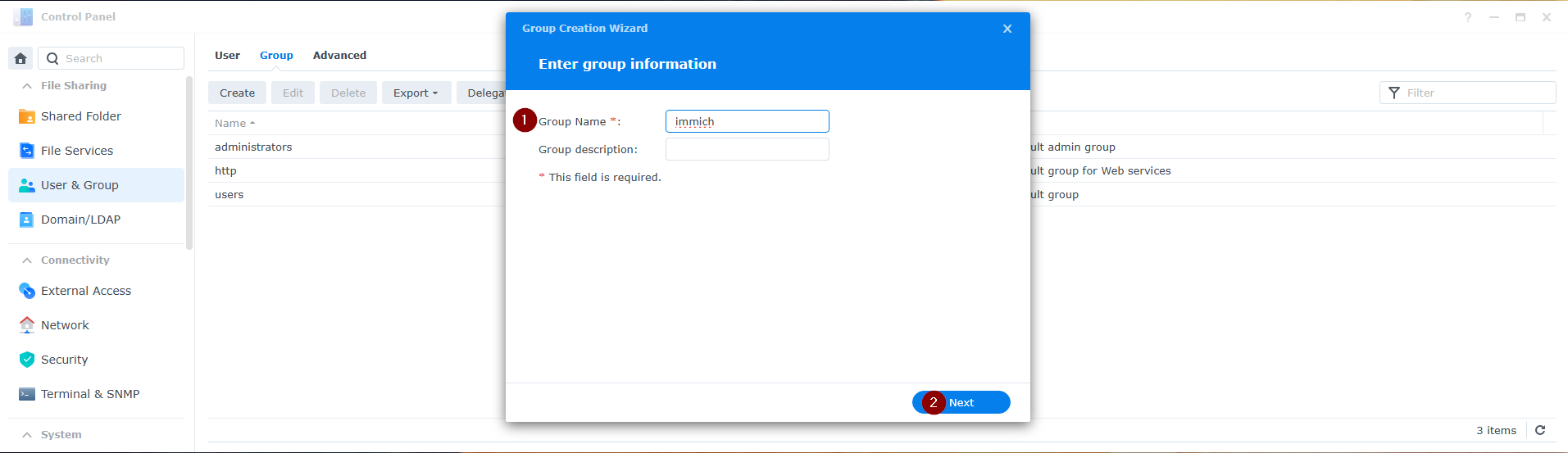Click the Create button

[237, 93]
